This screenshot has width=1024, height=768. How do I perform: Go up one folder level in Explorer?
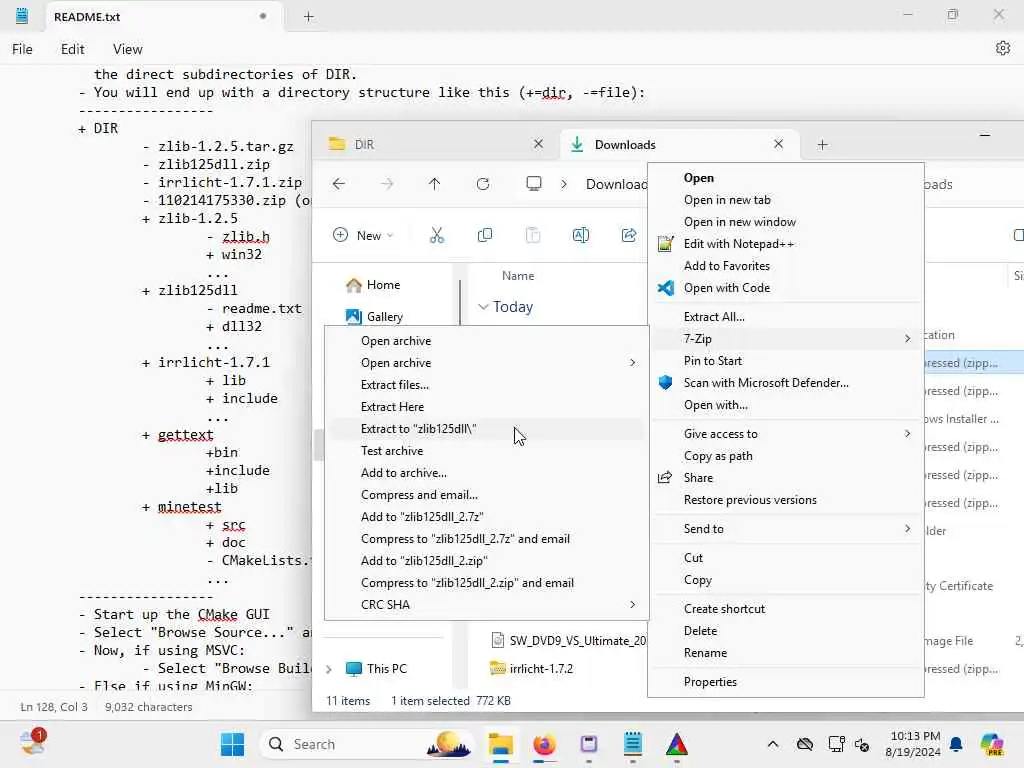coord(434,184)
